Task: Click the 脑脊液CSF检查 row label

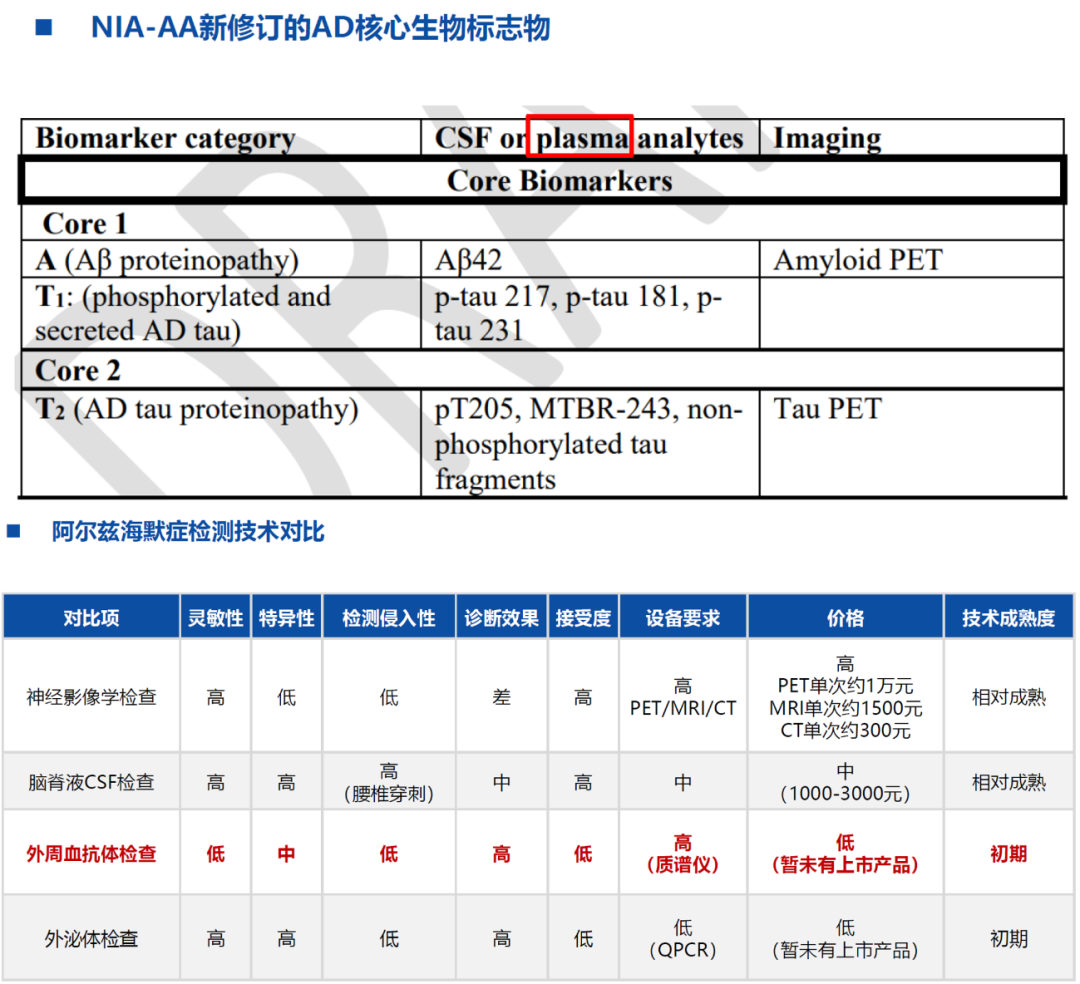Action: pyautogui.click(x=92, y=782)
